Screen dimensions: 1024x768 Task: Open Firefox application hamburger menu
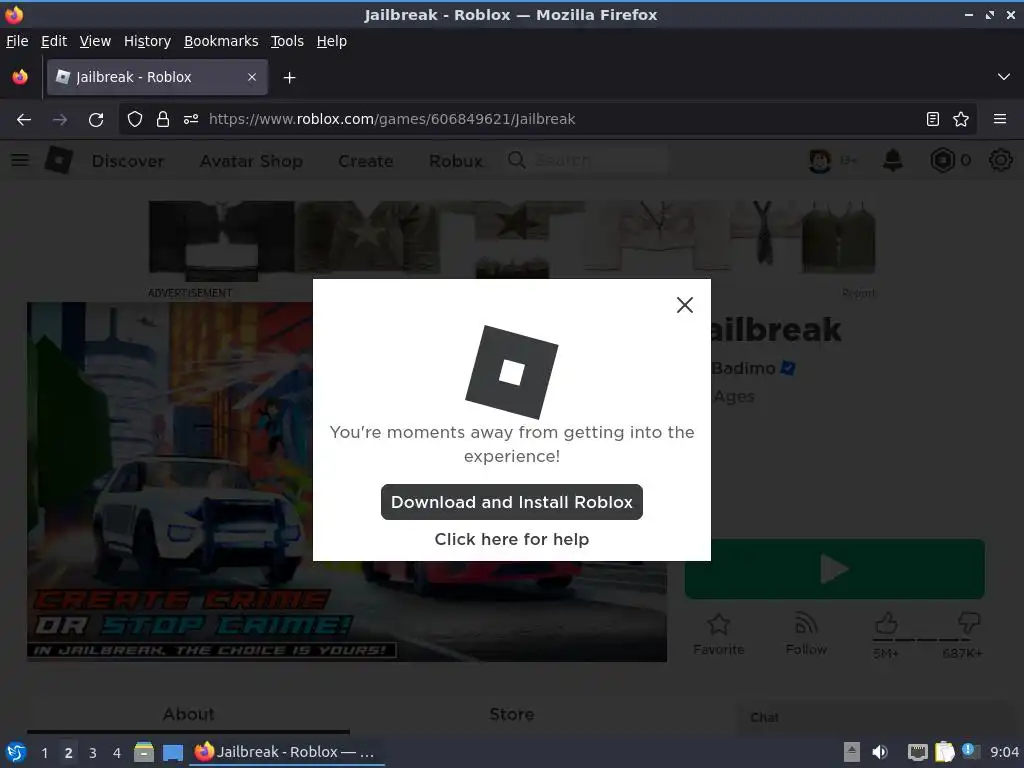(1000, 120)
